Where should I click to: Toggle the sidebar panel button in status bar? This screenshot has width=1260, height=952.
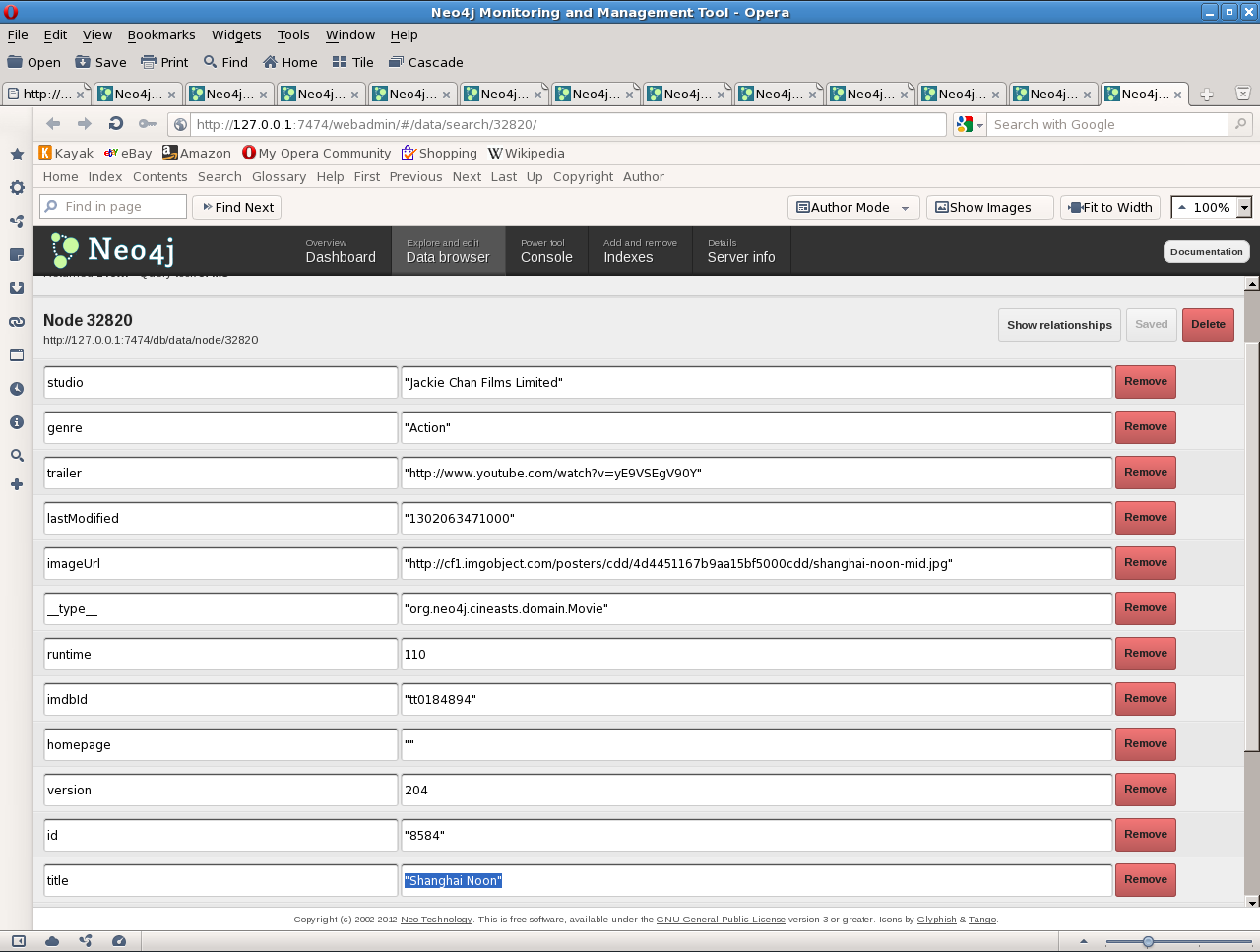click(x=19, y=941)
